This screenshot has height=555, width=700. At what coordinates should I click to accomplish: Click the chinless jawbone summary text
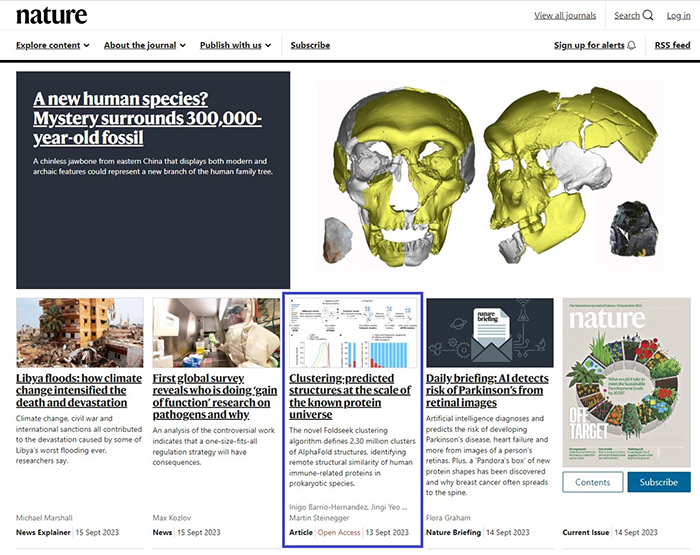pyautogui.click(x=153, y=166)
